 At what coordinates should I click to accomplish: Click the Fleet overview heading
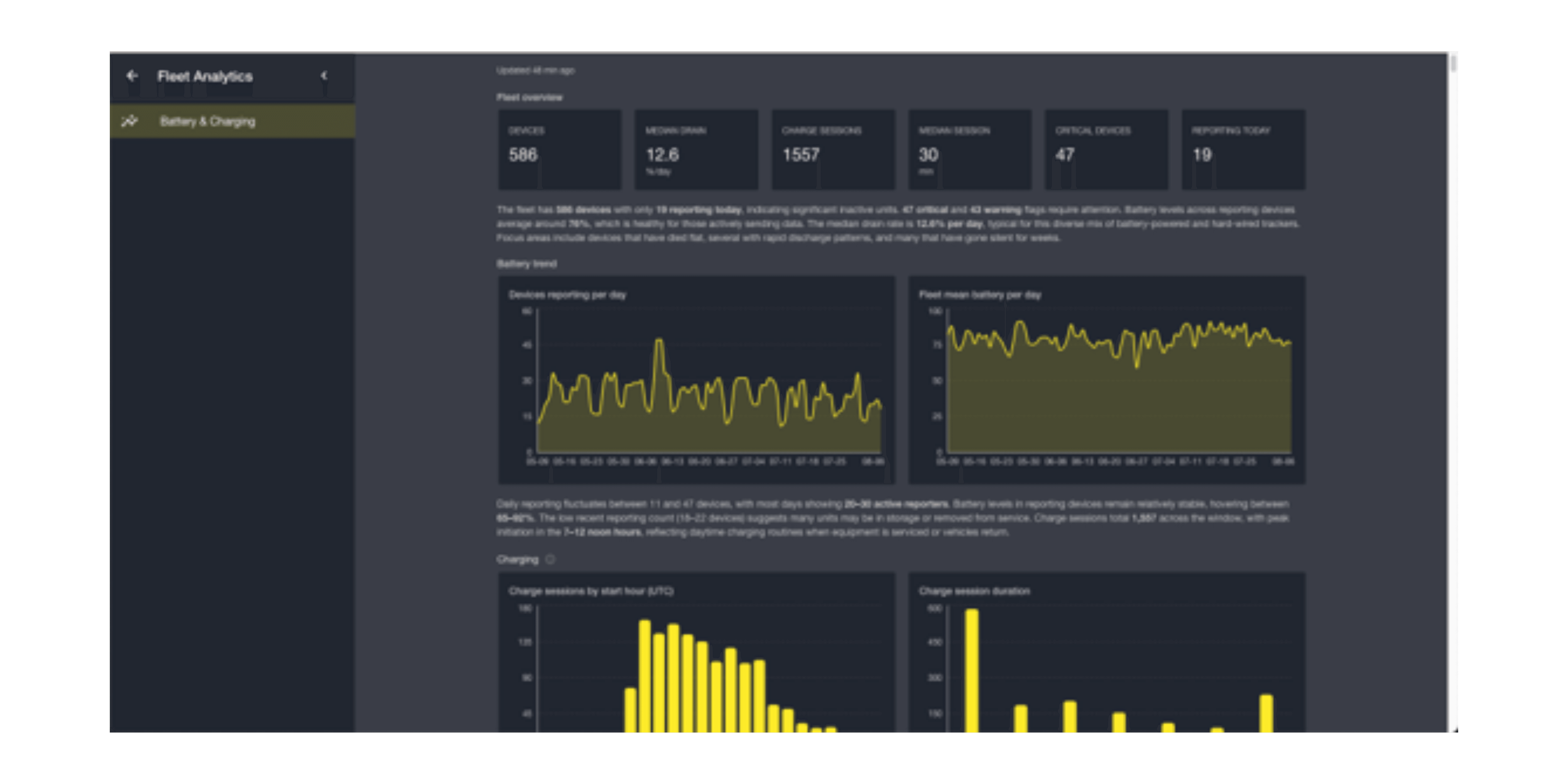pos(529,97)
